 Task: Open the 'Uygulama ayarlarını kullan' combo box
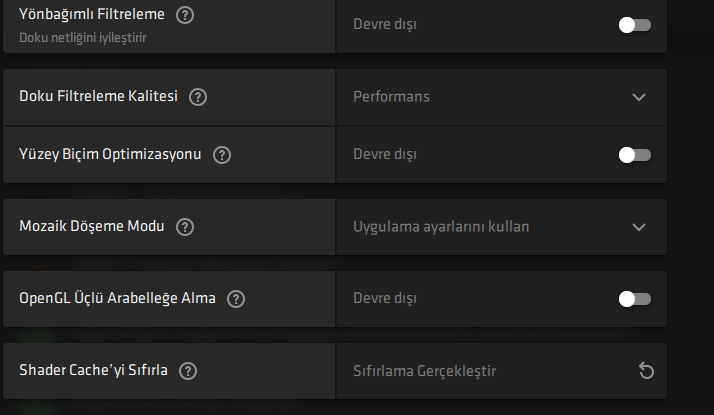coord(441,227)
